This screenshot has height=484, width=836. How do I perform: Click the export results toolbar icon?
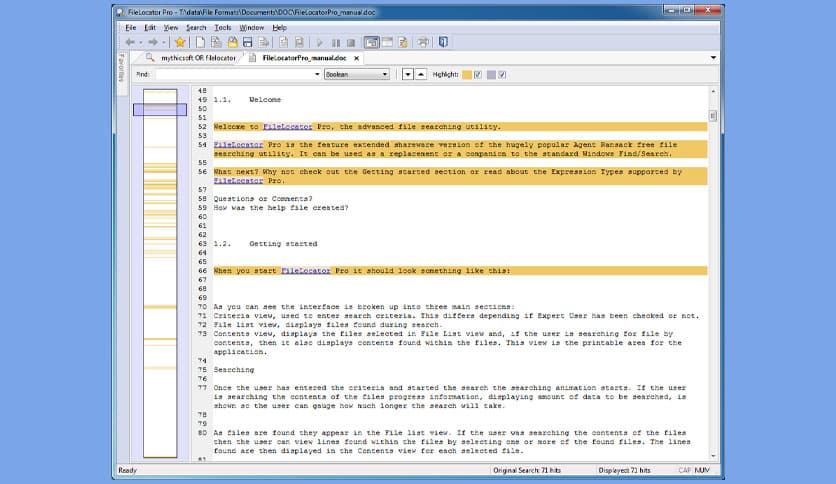click(x=263, y=42)
